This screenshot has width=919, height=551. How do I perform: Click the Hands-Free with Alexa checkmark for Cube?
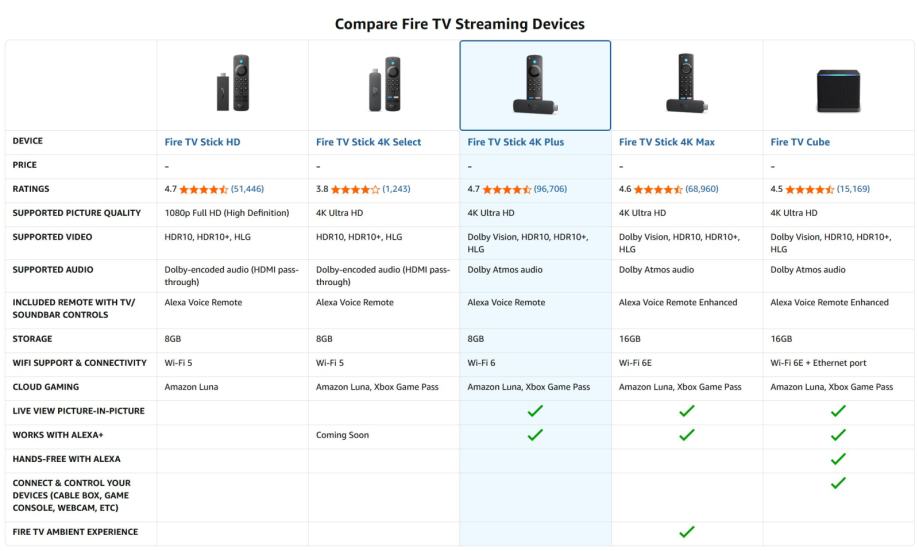point(838,459)
